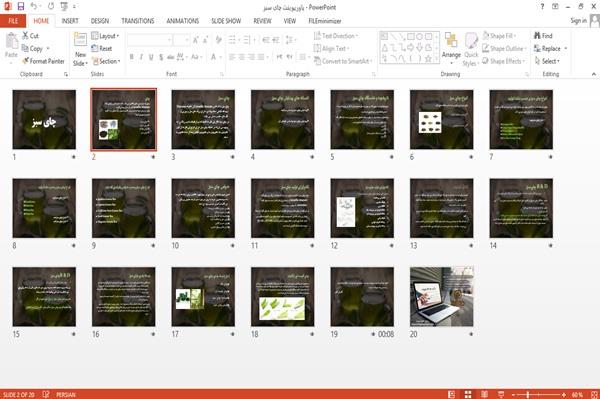
Task: Click the Sign in link
Action: pyautogui.click(x=578, y=21)
